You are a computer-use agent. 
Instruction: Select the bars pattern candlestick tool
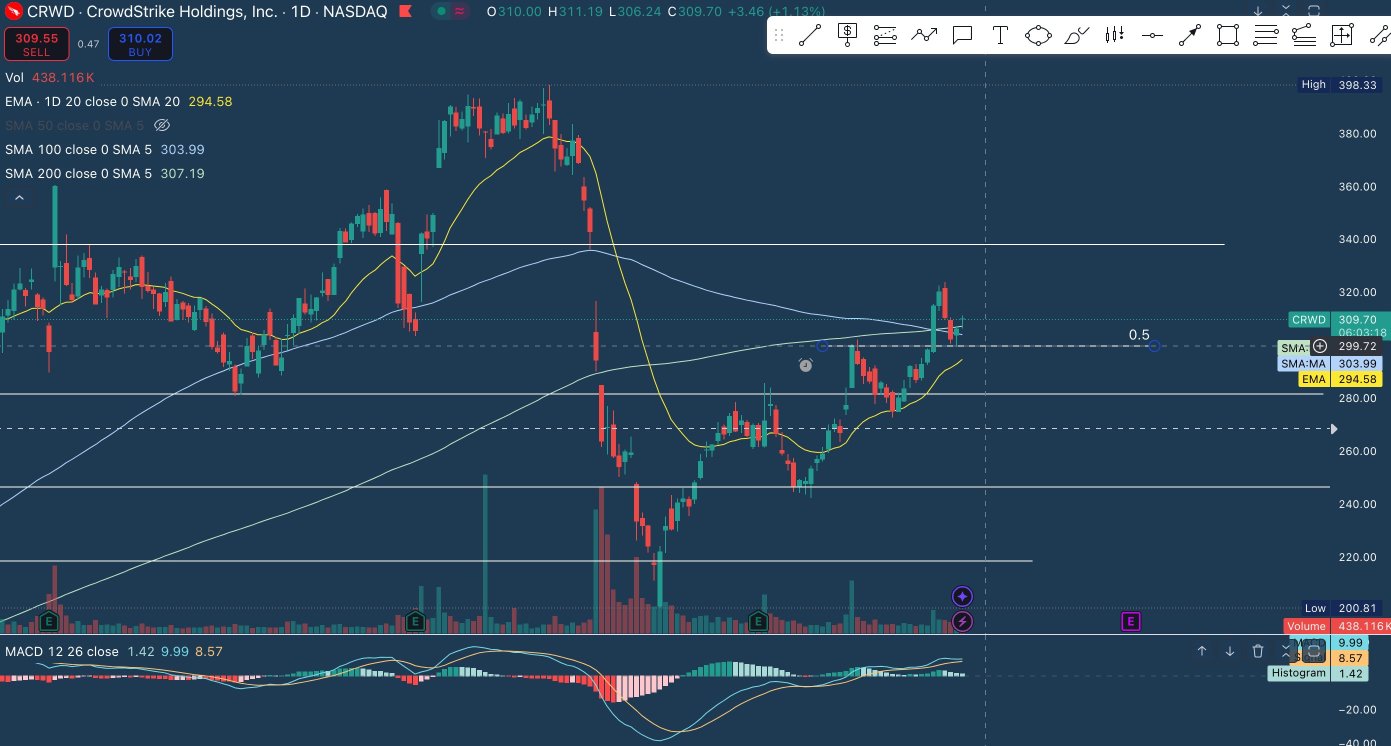(1114, 36)
